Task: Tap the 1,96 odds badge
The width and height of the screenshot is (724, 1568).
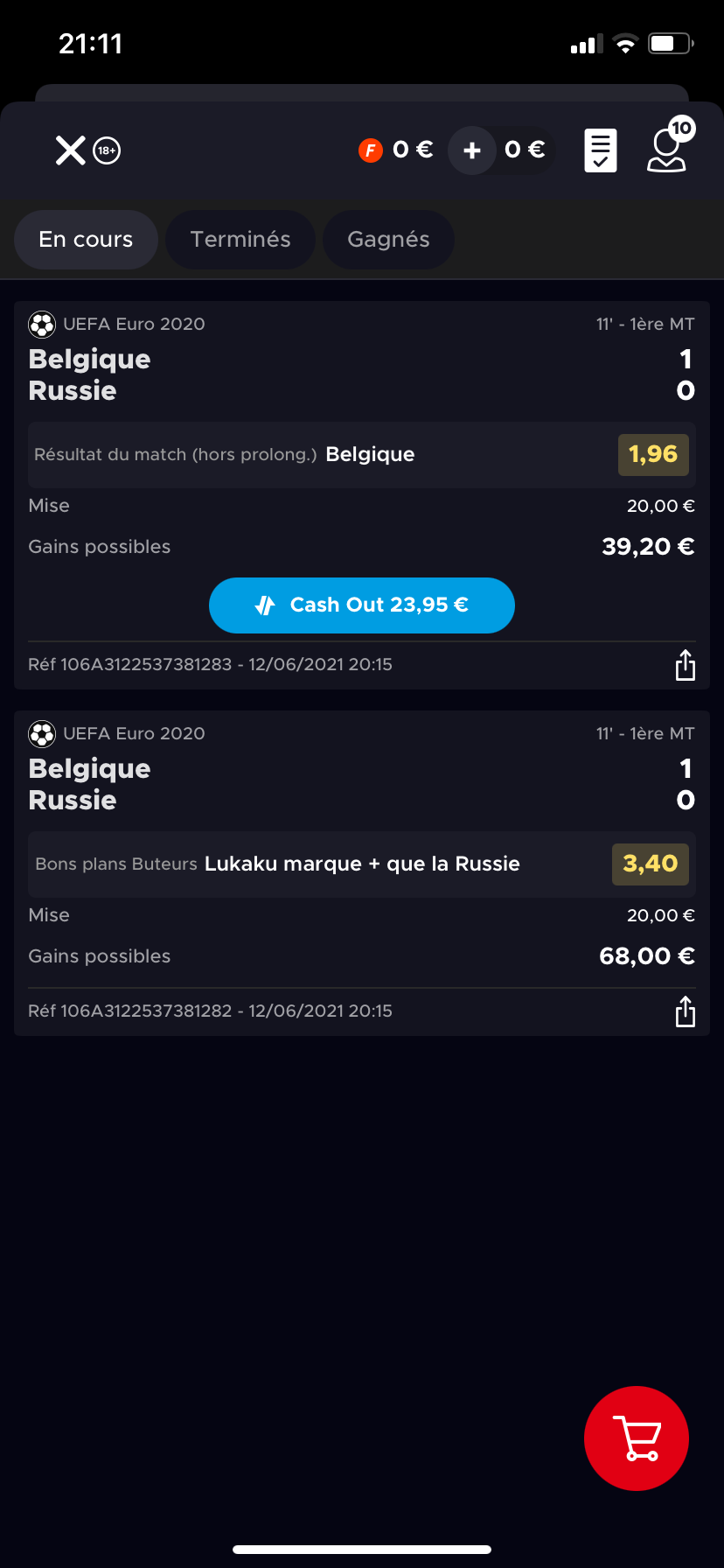Action: pos(653,455)
